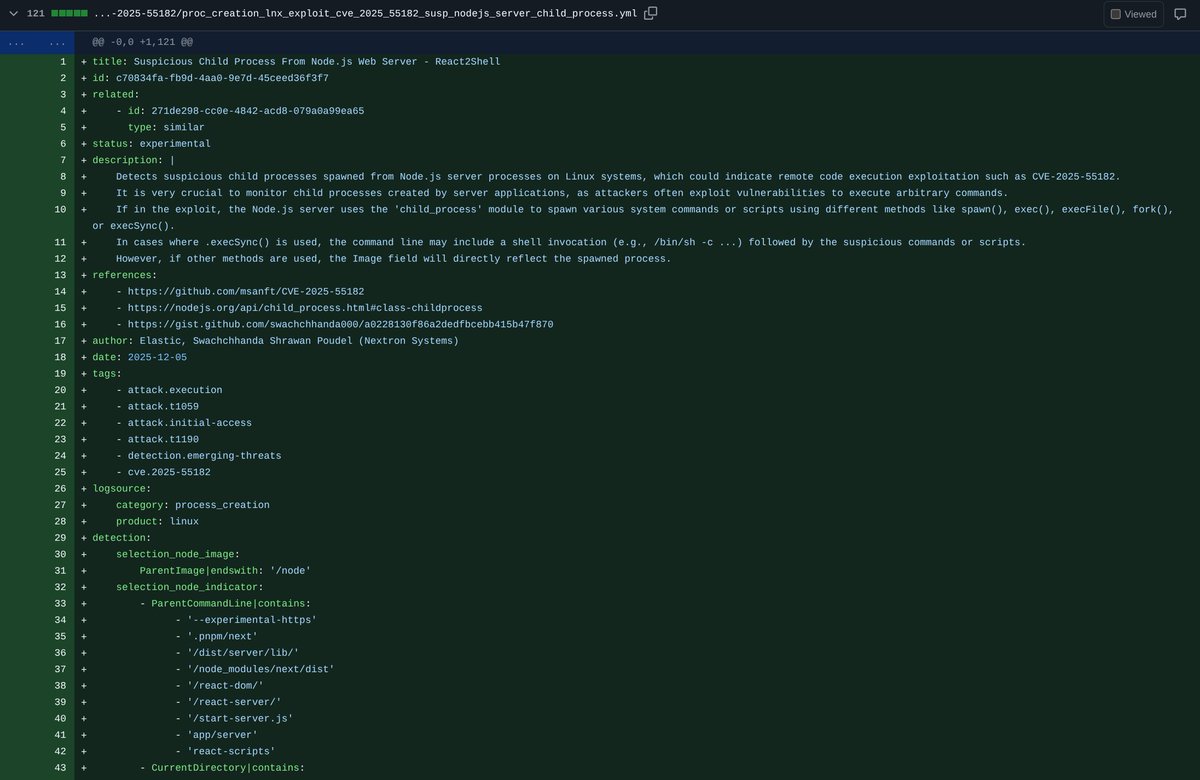The height and width of the screenshot is (780, 1200).
Task: Open the susp_nodejs_server_child_process.yml file link
Action: (365, 13)
